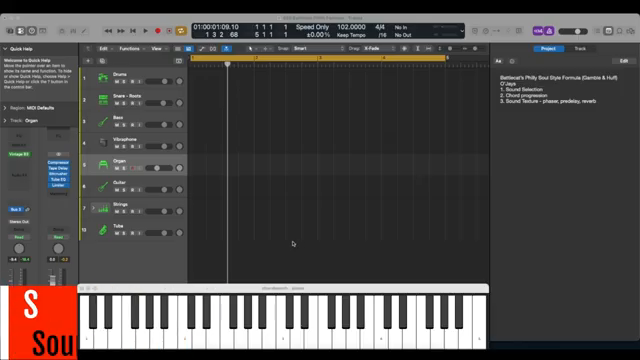Switch to the Project notes tab
The width and height of the screenshot is (640, 360).
click(x=549, y=49)
